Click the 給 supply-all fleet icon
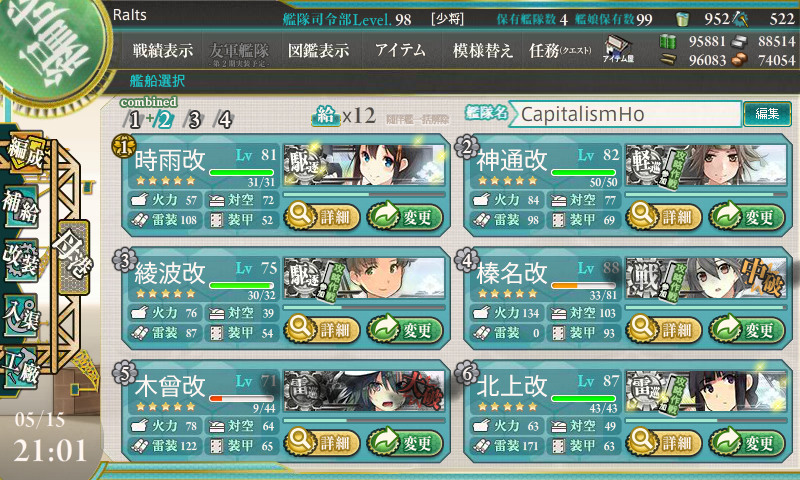Screen dimensions: 800x480 click(325, 116)
